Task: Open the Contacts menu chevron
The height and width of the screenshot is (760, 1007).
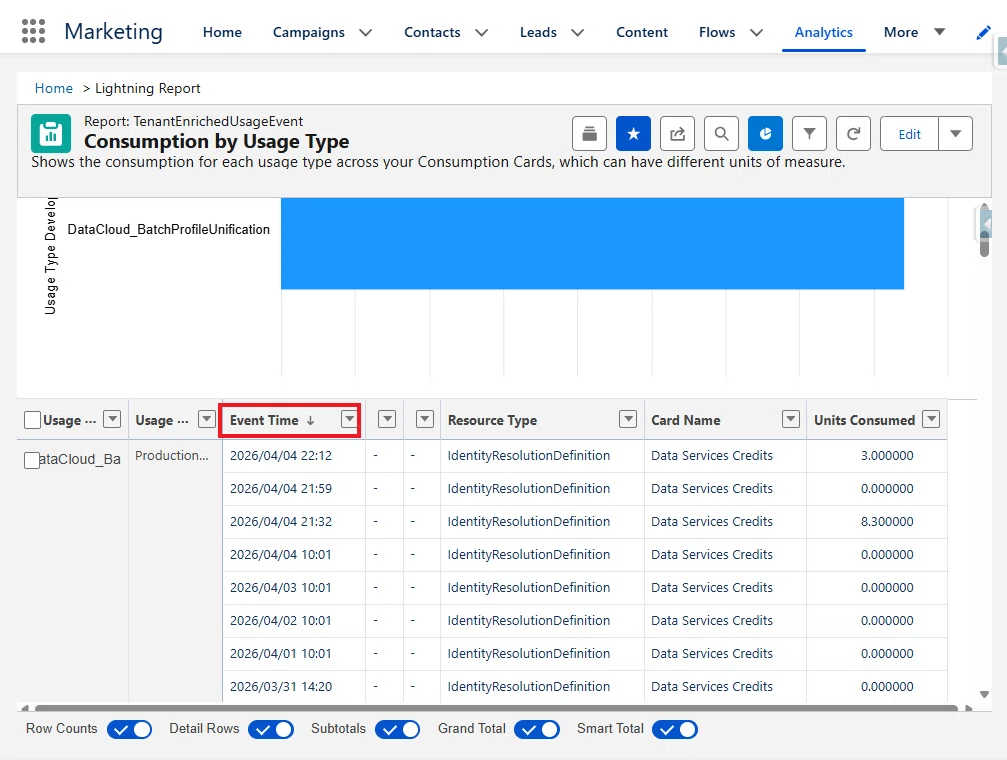Action: [x=482, y=33]
